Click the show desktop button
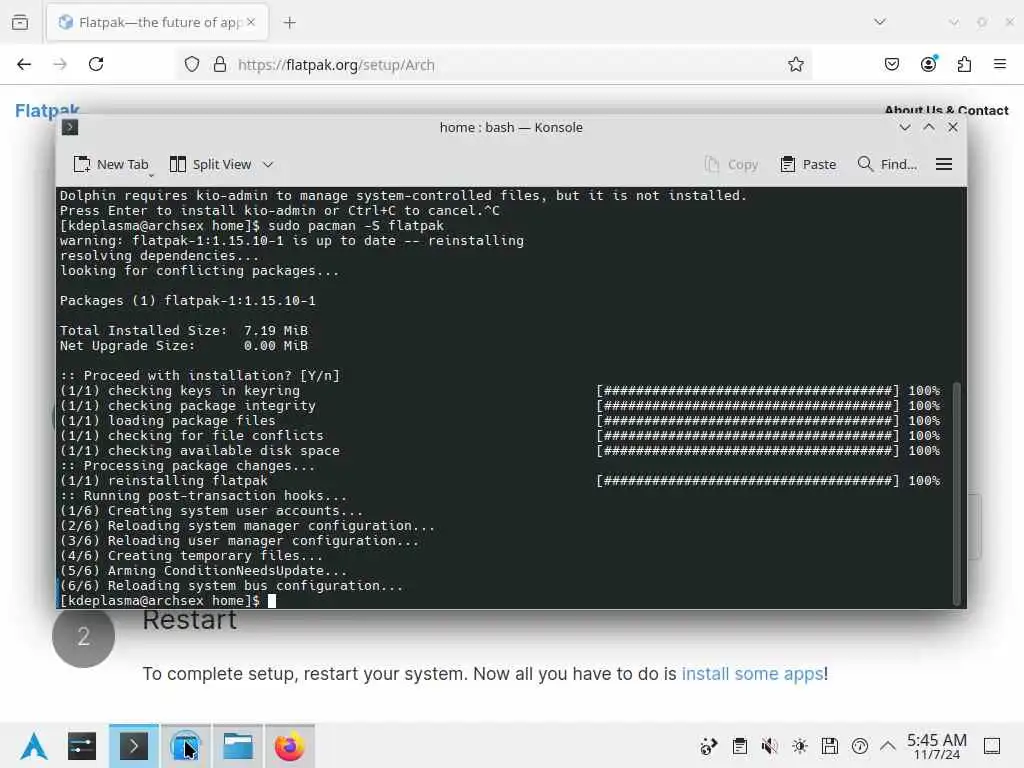Screen dimensions: 1024x768 pyautogui.click(x=992, y=746)
